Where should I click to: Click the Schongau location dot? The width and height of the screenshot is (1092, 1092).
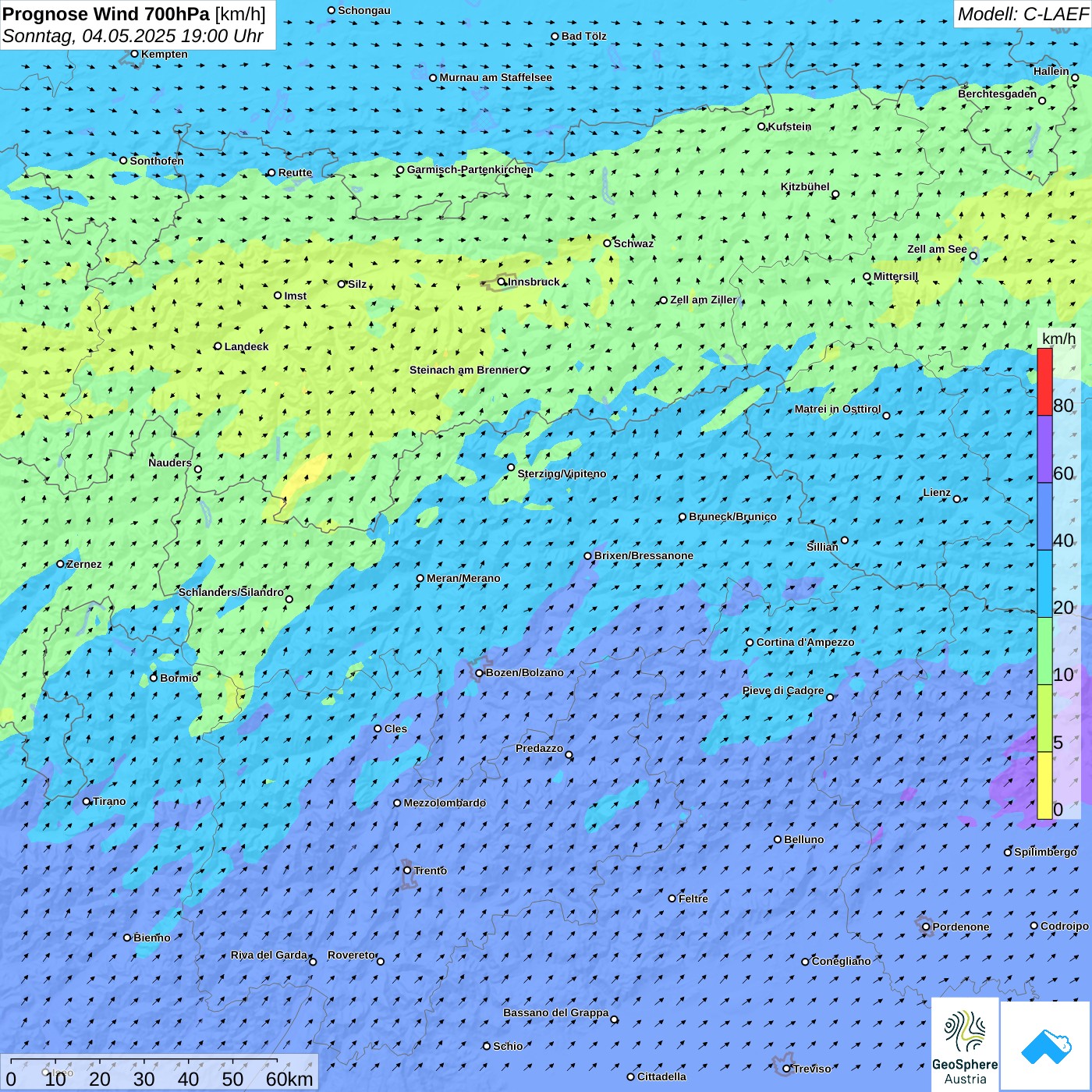coord(331,10)
